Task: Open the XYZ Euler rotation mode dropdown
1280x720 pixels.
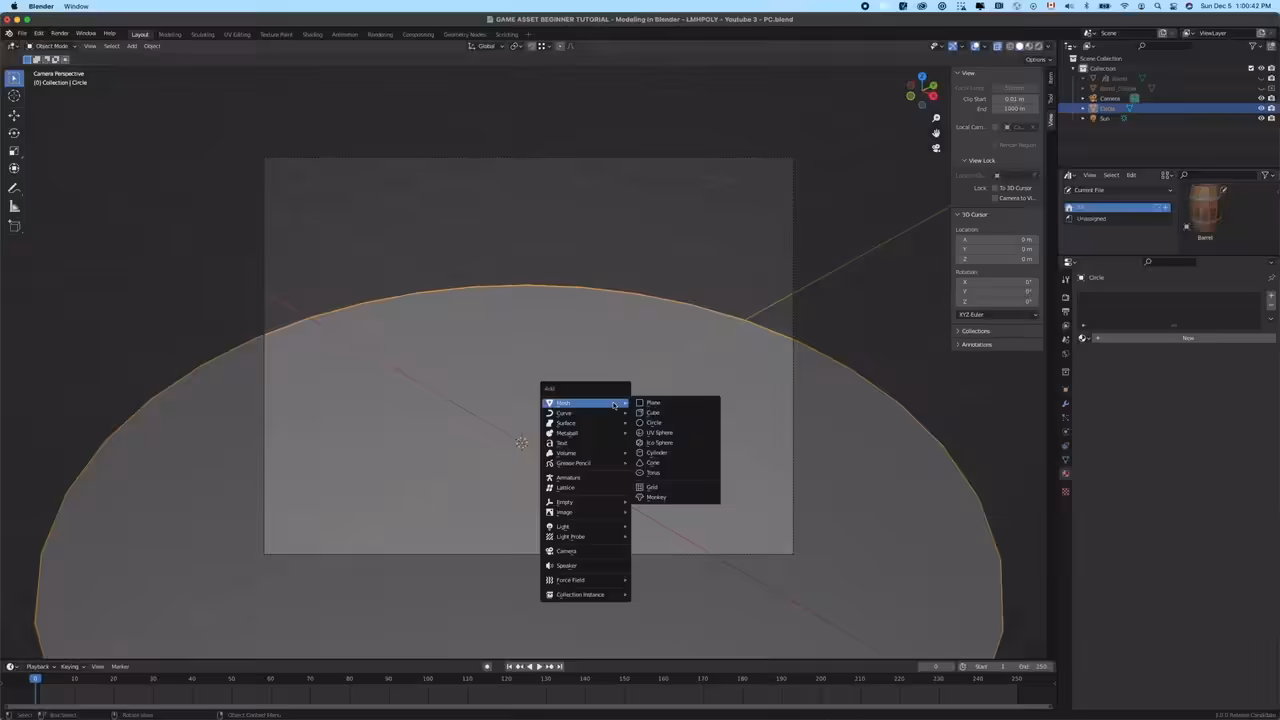Action: click(997, 314)
